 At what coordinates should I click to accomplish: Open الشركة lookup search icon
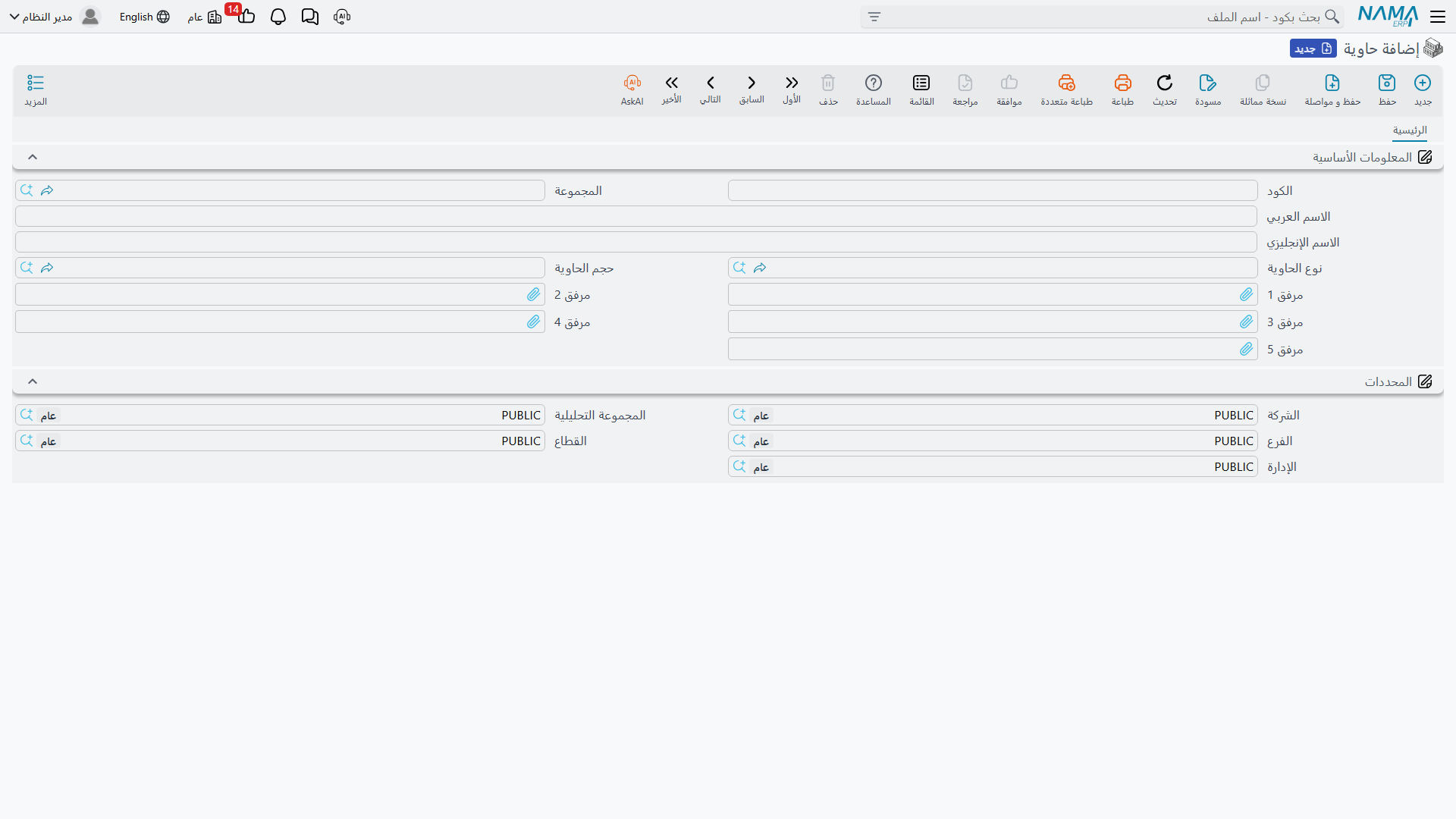(739, 415)
